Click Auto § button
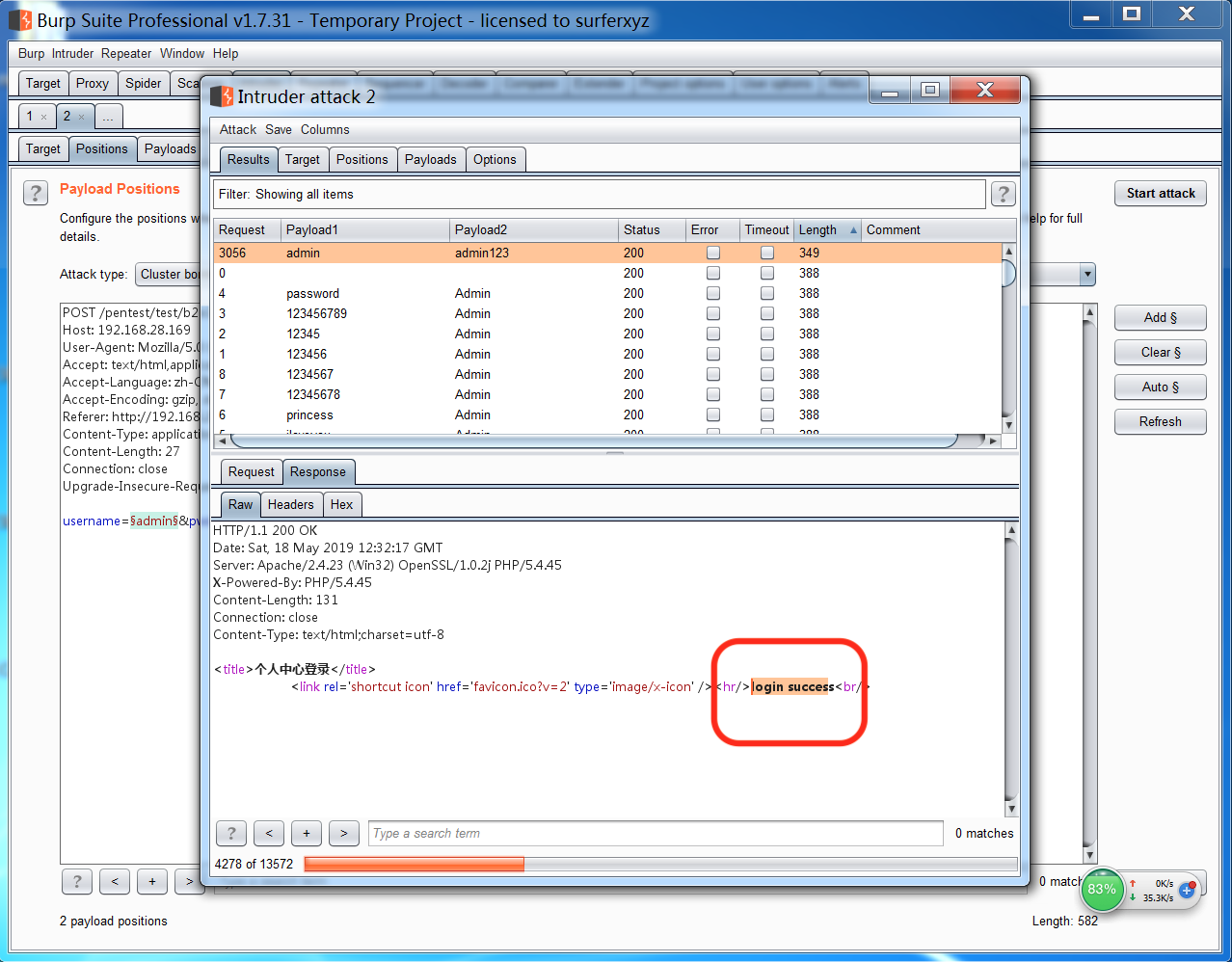 [x=1161, y=387]
